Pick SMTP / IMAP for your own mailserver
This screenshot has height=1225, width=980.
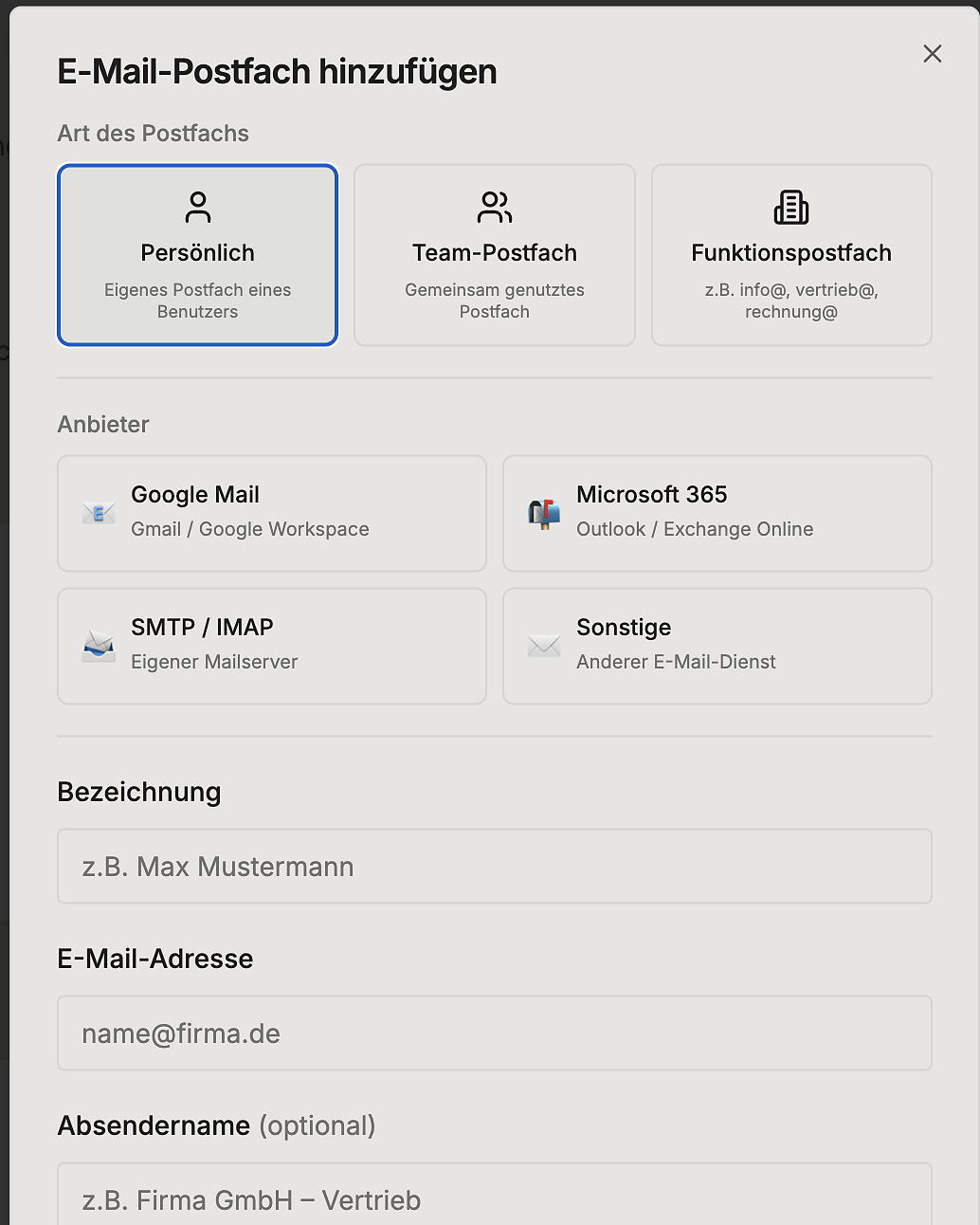point(271,646)
